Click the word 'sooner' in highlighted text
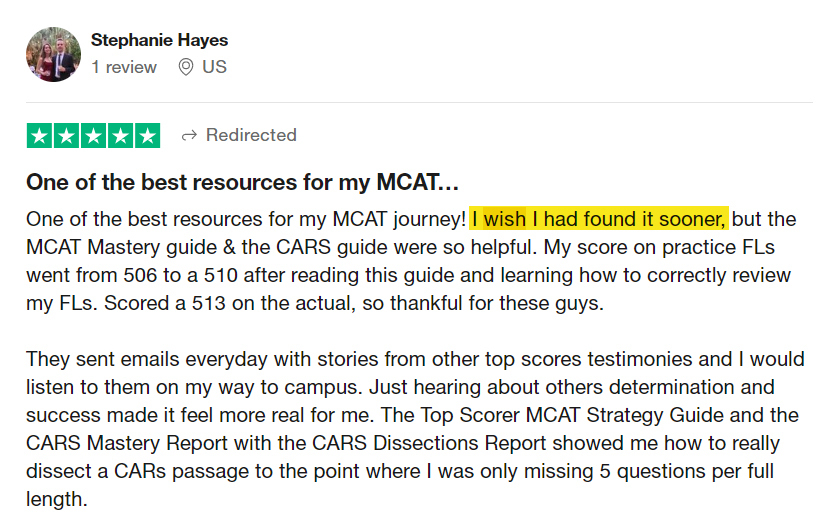 coord(692,219)
